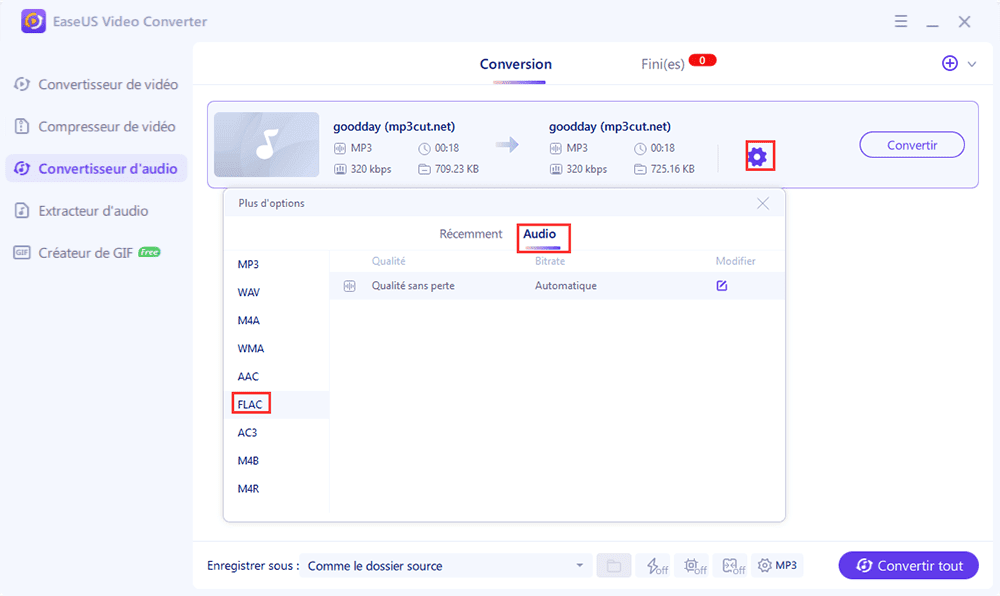The height and width of the screenshot is (596, 1000).
Task: Expand the Enregistrer sous destination dropdown
Action: (x=580, y=565)
